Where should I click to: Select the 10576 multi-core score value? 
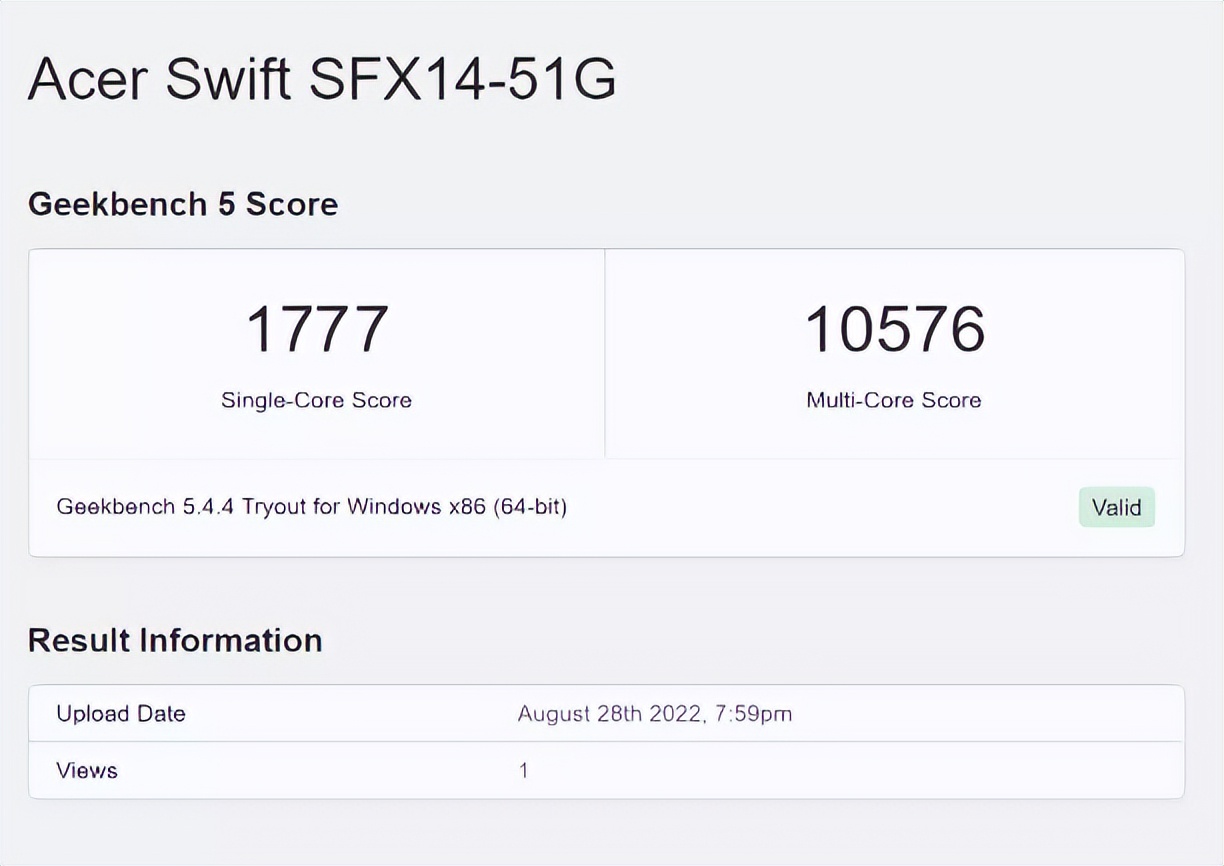point(895,330)
